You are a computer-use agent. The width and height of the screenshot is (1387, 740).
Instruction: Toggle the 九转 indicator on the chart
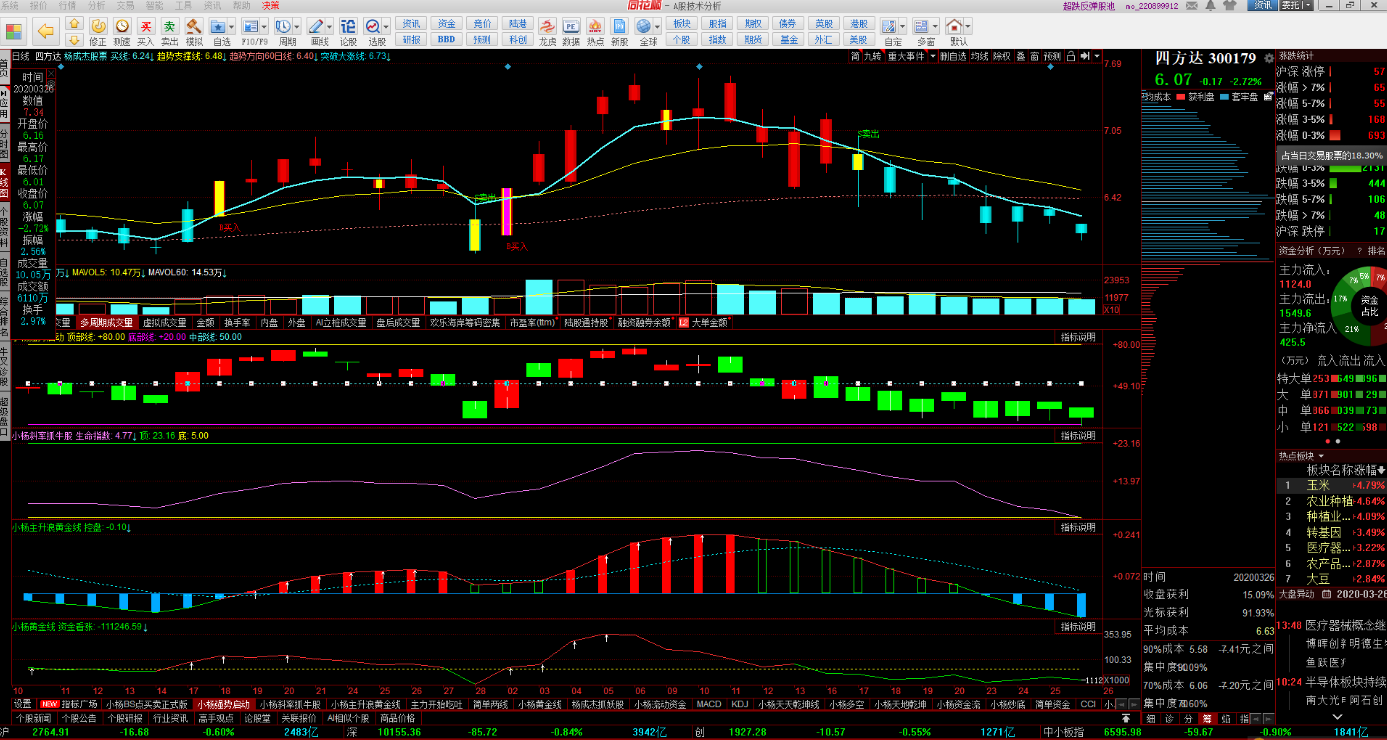(x=873, y=57)
